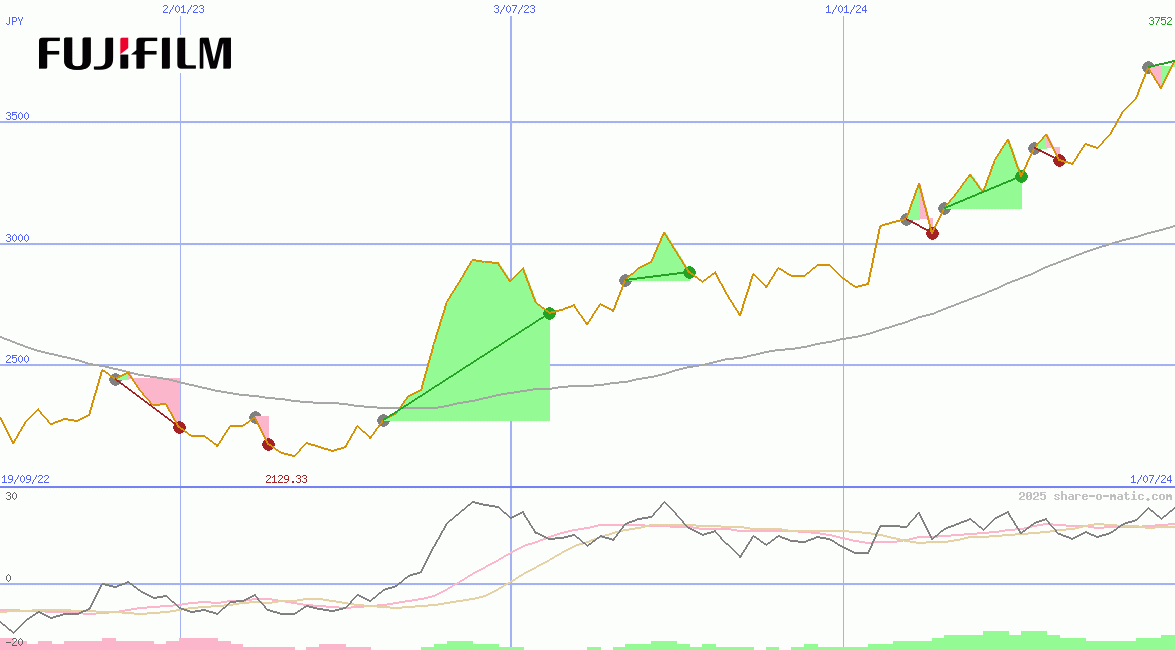
Task: Click the red exit marker below 3500
Action: point(1060,160)
